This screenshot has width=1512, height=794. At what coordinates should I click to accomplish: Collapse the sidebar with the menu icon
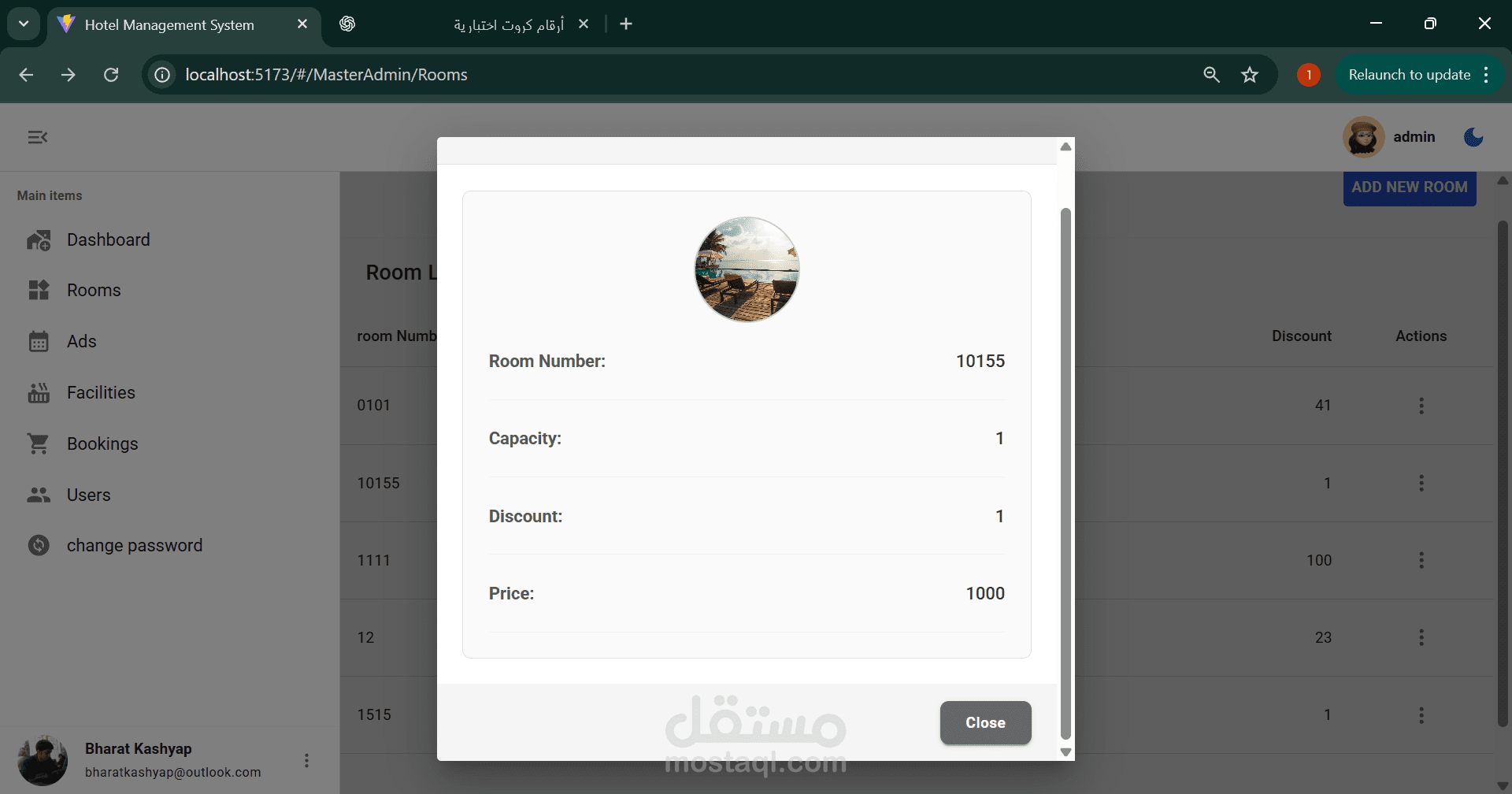click(x=38, y=137)
